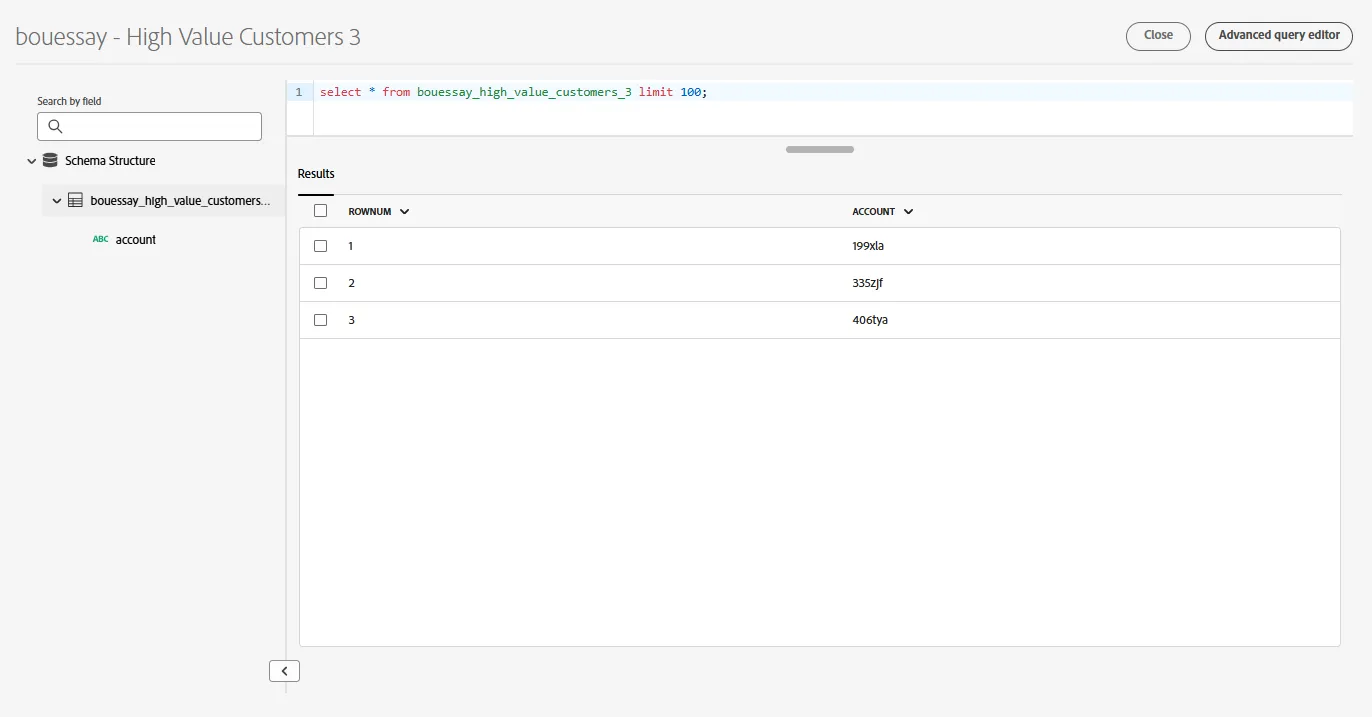Click into the SQL query text line
This screenshot has height=717, width=1372.
click(x=513, y=92)
